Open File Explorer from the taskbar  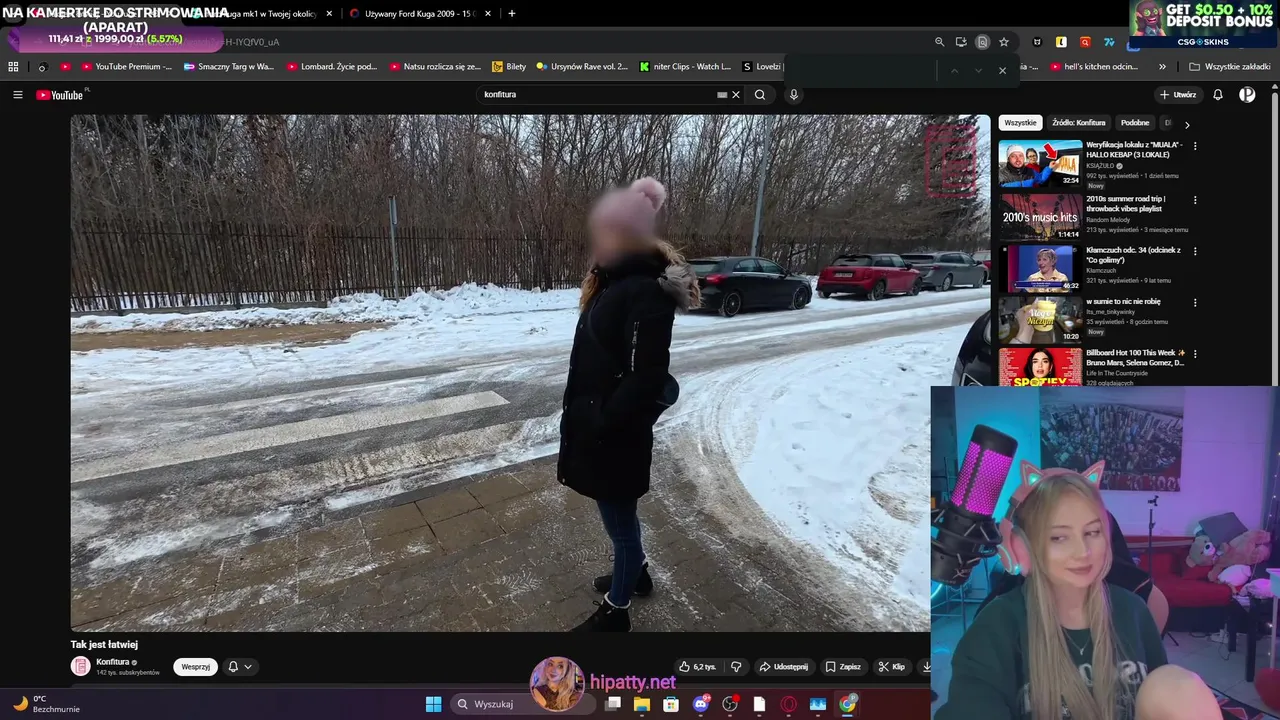coord(642,704)
